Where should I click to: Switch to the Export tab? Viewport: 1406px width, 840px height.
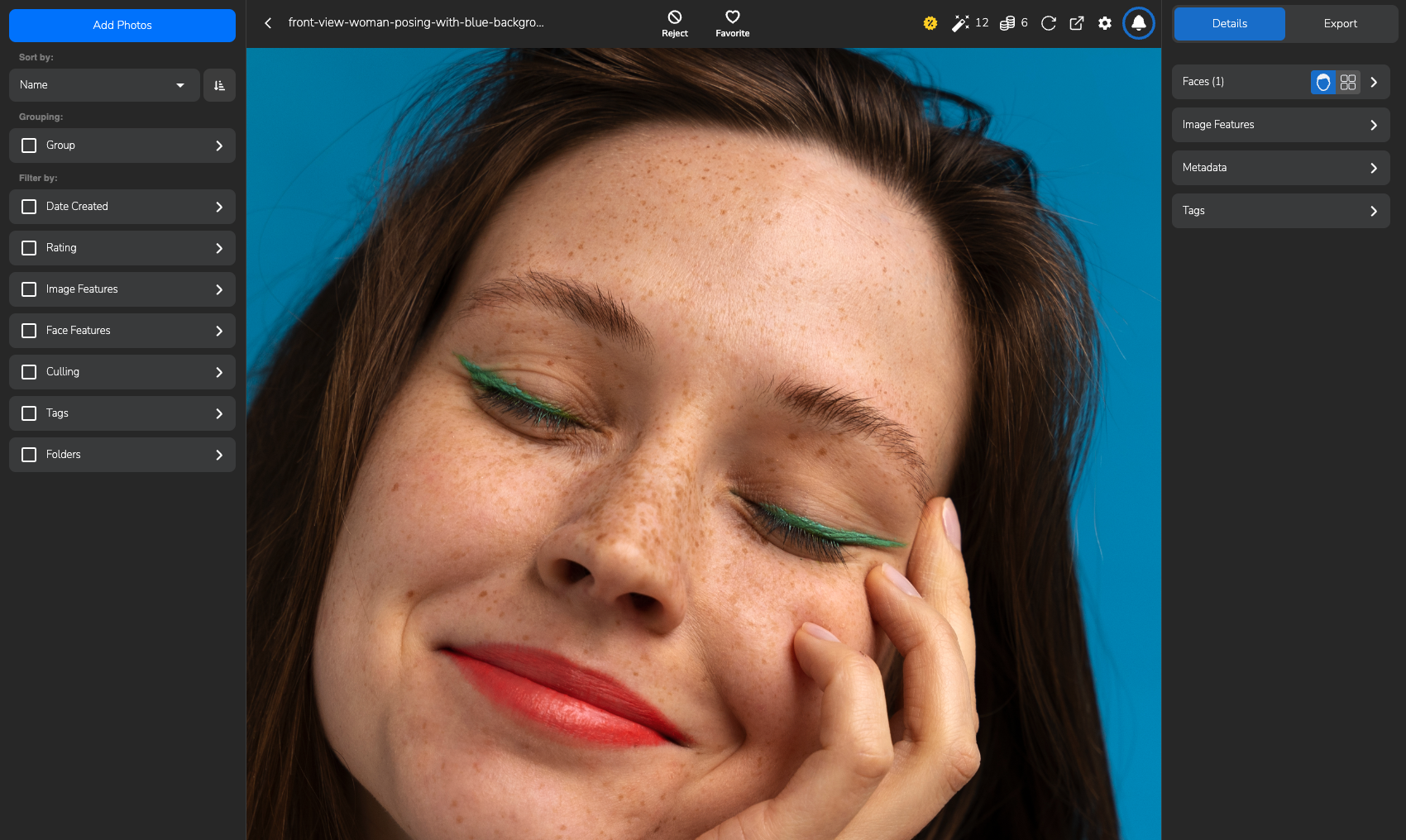1340,24
